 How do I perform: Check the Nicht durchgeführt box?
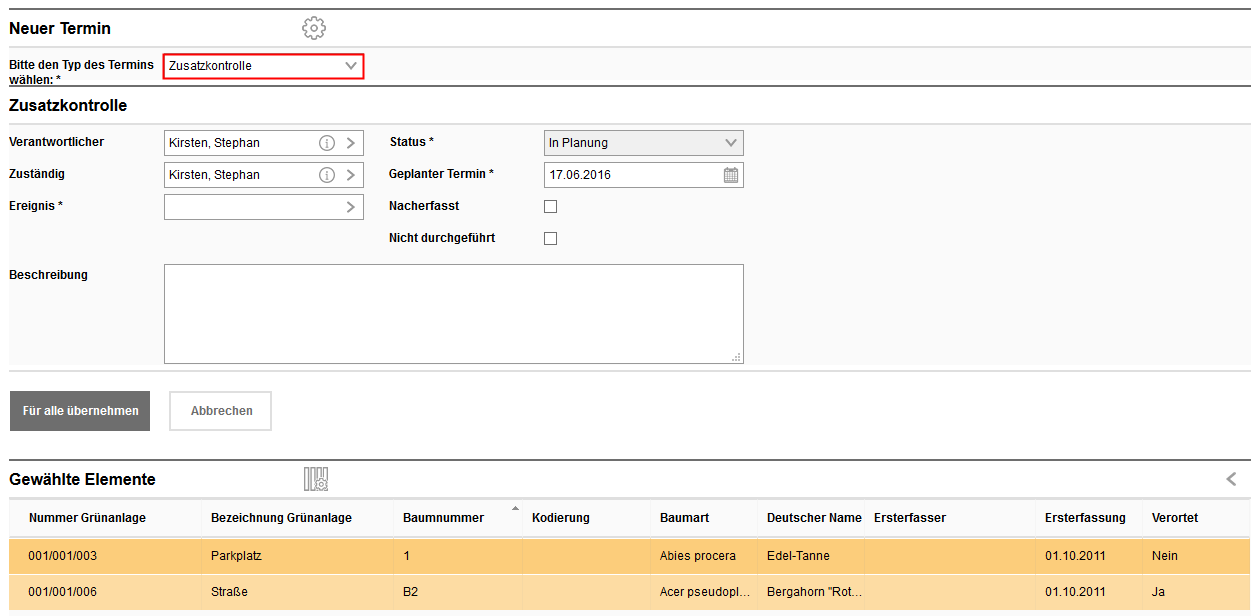[x=550, y=239]
